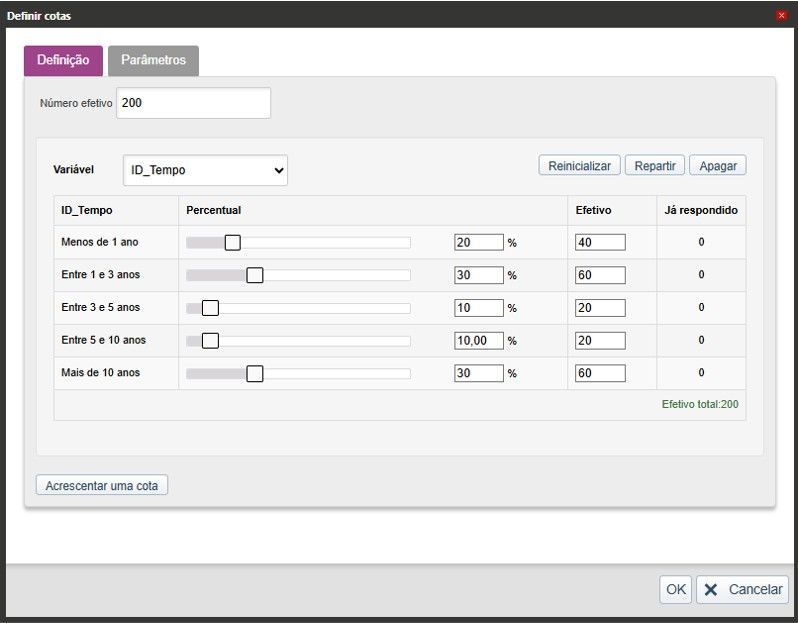Edit percent field for Entre 3 e 5 anos
This screenshot has height=623, width=798.
click(x=479, y=308)
